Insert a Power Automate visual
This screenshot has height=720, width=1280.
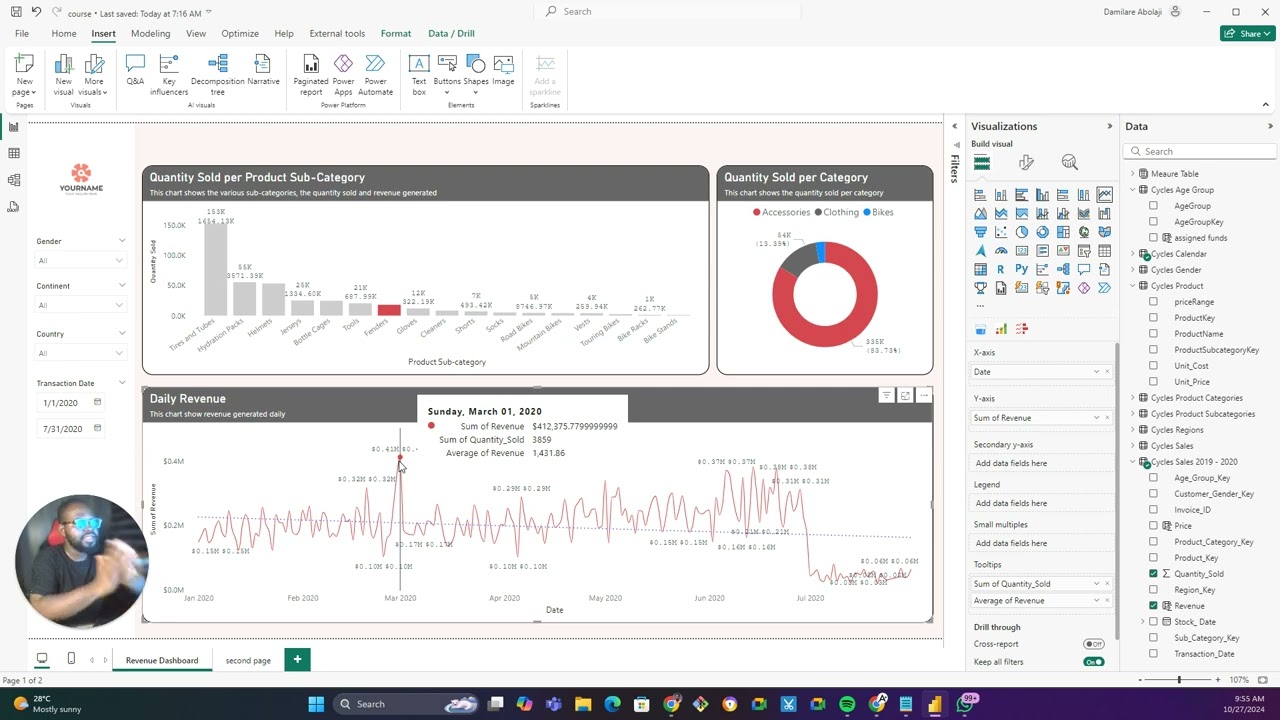pyautogui.click(x=375, y=75)
